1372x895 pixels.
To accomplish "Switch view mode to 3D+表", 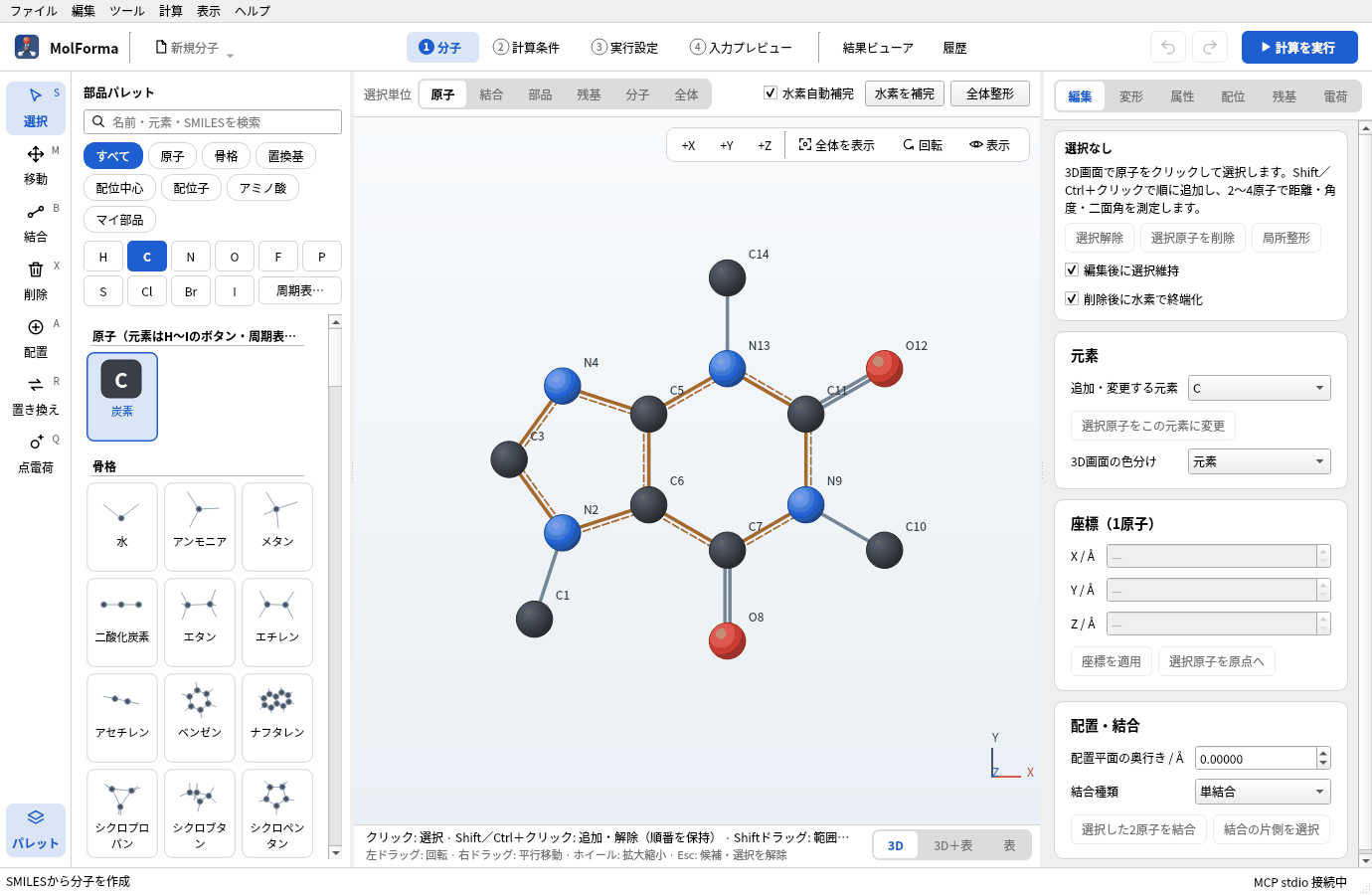I will (952, 845).
